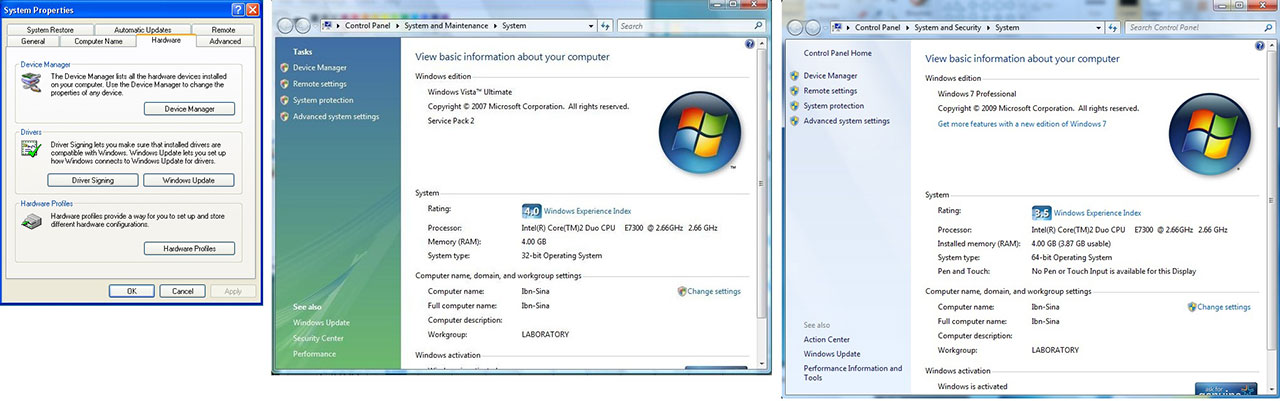The width and height of the screenshot is (1280, 401).
Task: Click OK in System Properties
Action: point(132,291)
